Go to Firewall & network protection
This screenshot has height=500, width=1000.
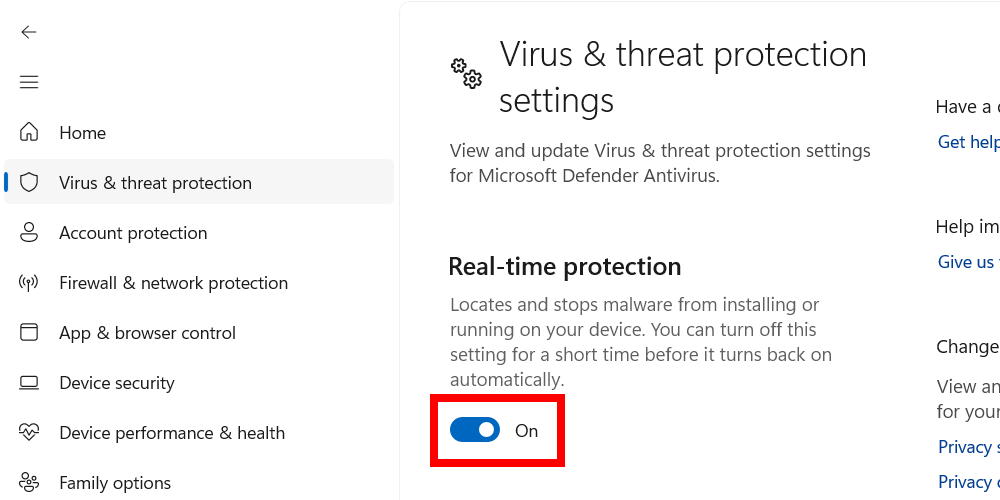click(x=173, y=283)
